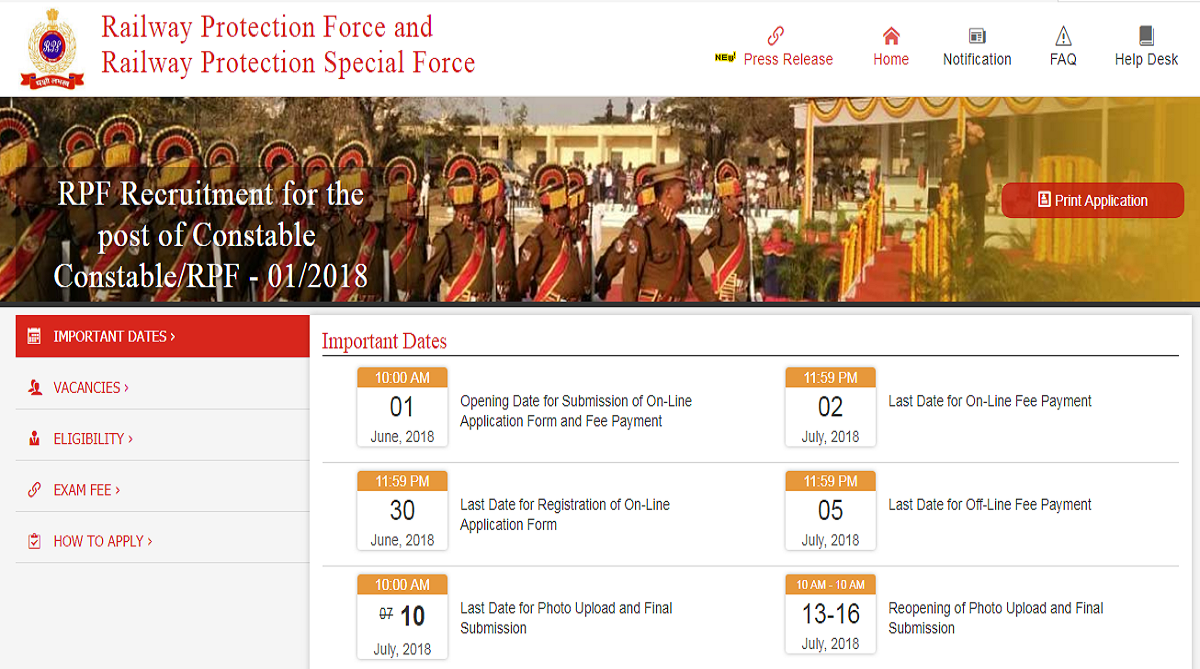The width and height of the screenshot is (1200, 669).
Task: Select VACANCIES in the sidebar
Action: [x=163, y=388]
